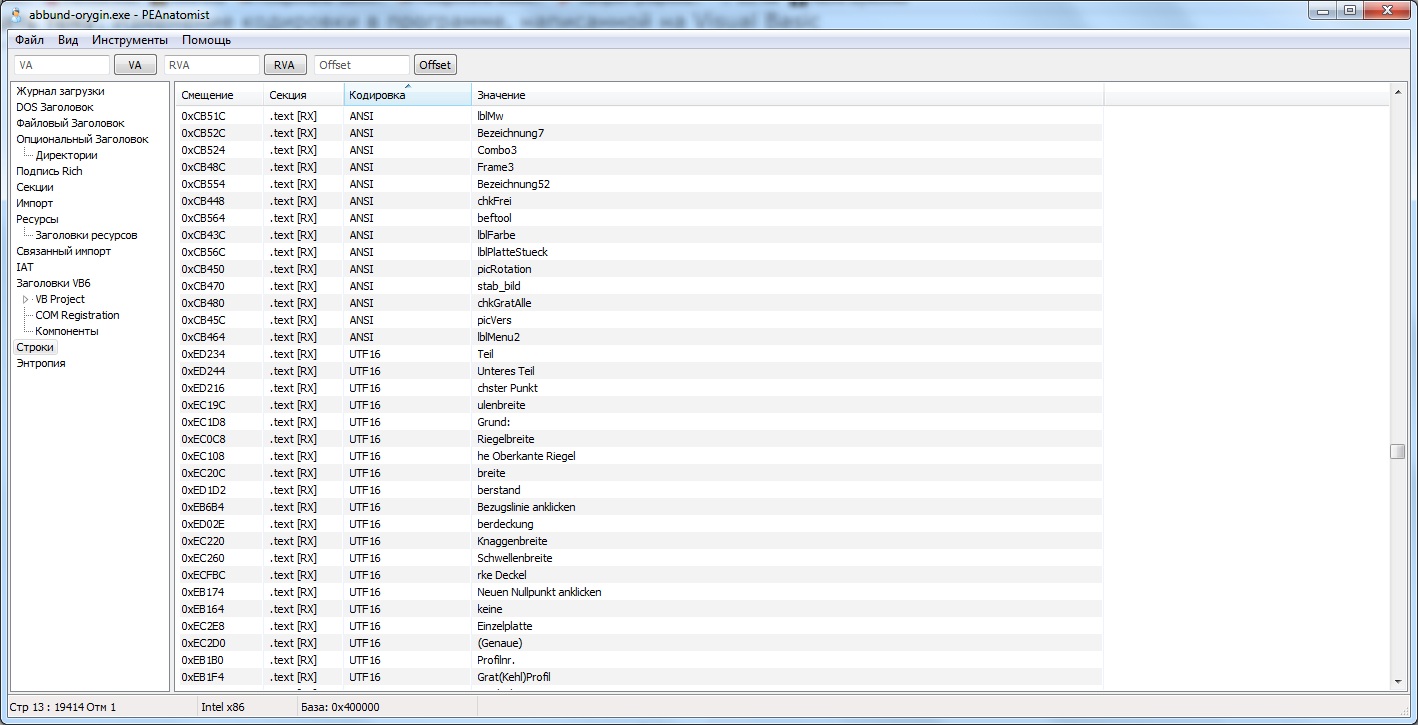Sort by the Кодировка column header
This screenshot has height=725, width=1418.
click(x=407, y=95)
